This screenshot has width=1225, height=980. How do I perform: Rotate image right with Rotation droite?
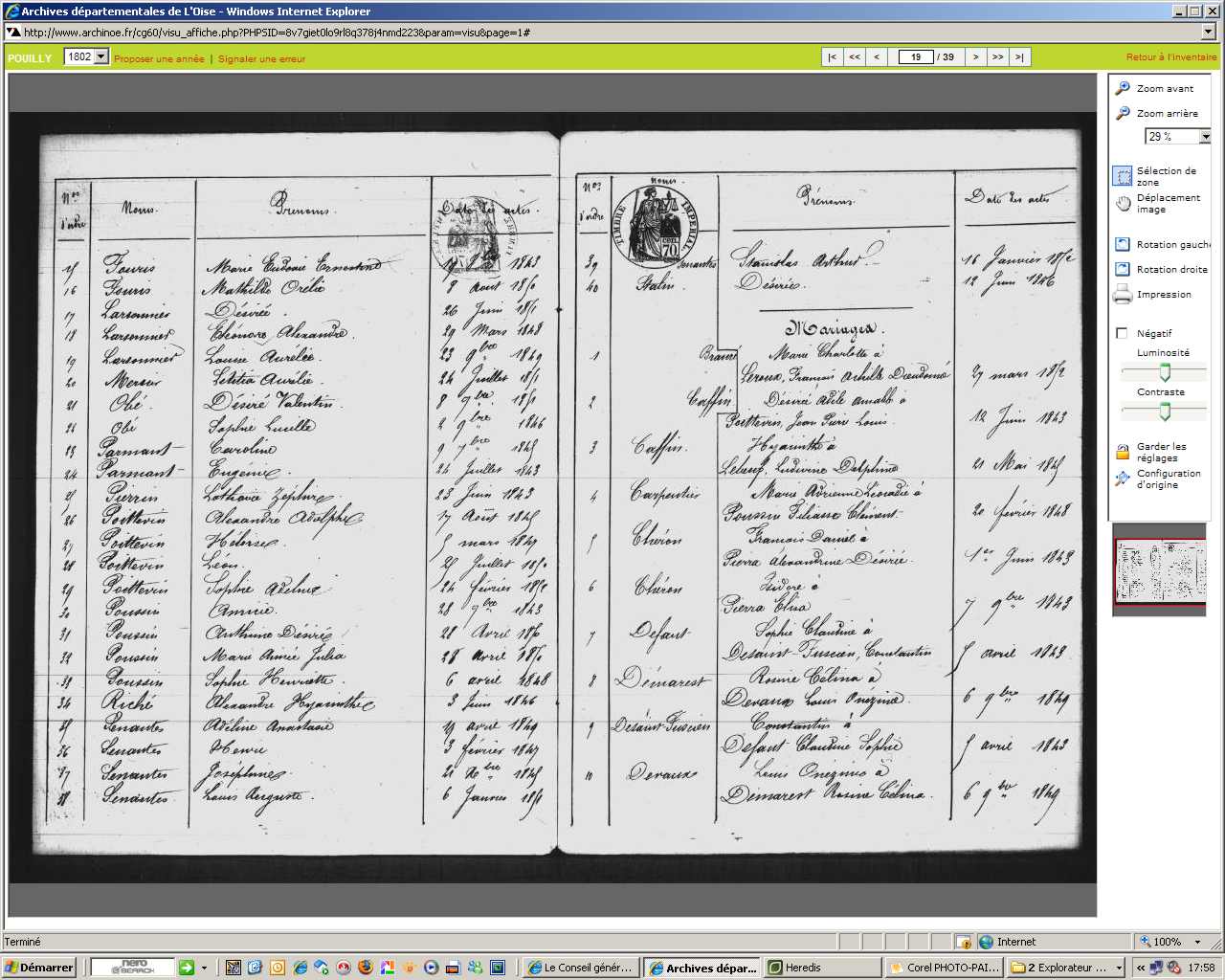coord(1123,270)
